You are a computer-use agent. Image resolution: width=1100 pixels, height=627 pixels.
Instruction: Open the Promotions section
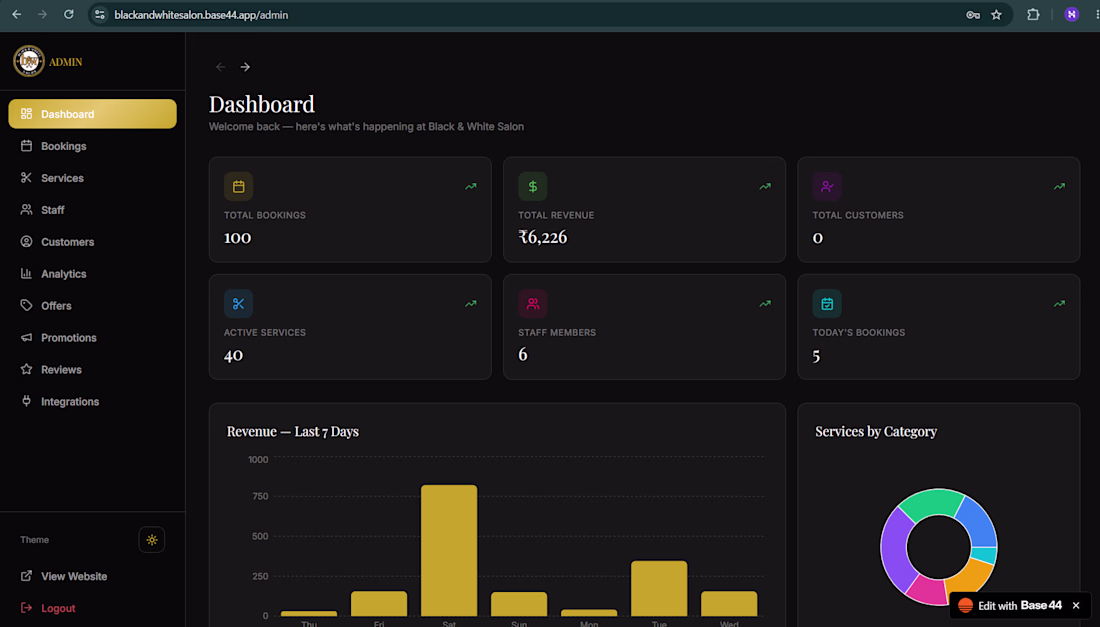(x=92, y=337)
